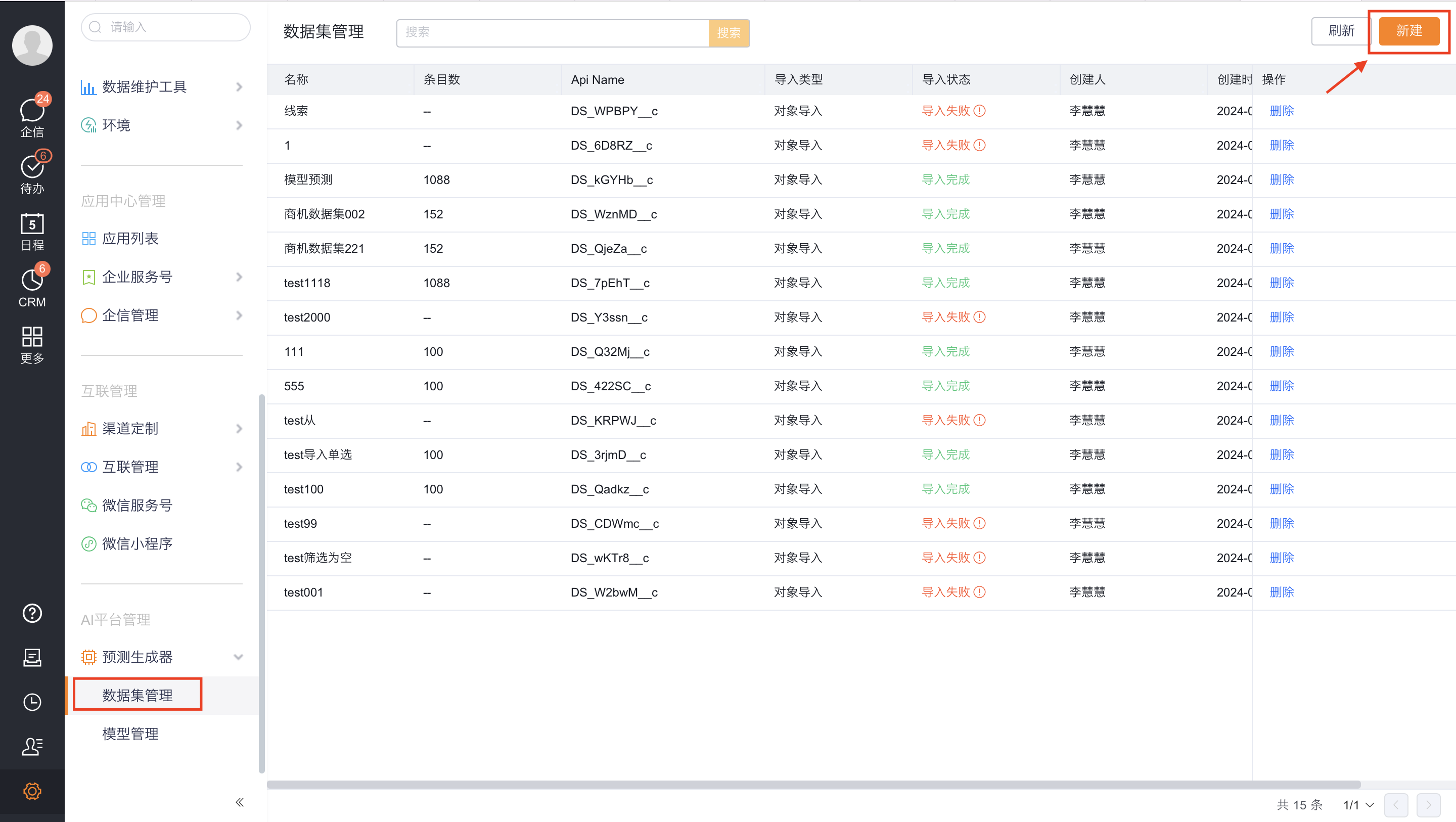Click the clock history icon
1456x822 pixels.
(x=32, y=702)
